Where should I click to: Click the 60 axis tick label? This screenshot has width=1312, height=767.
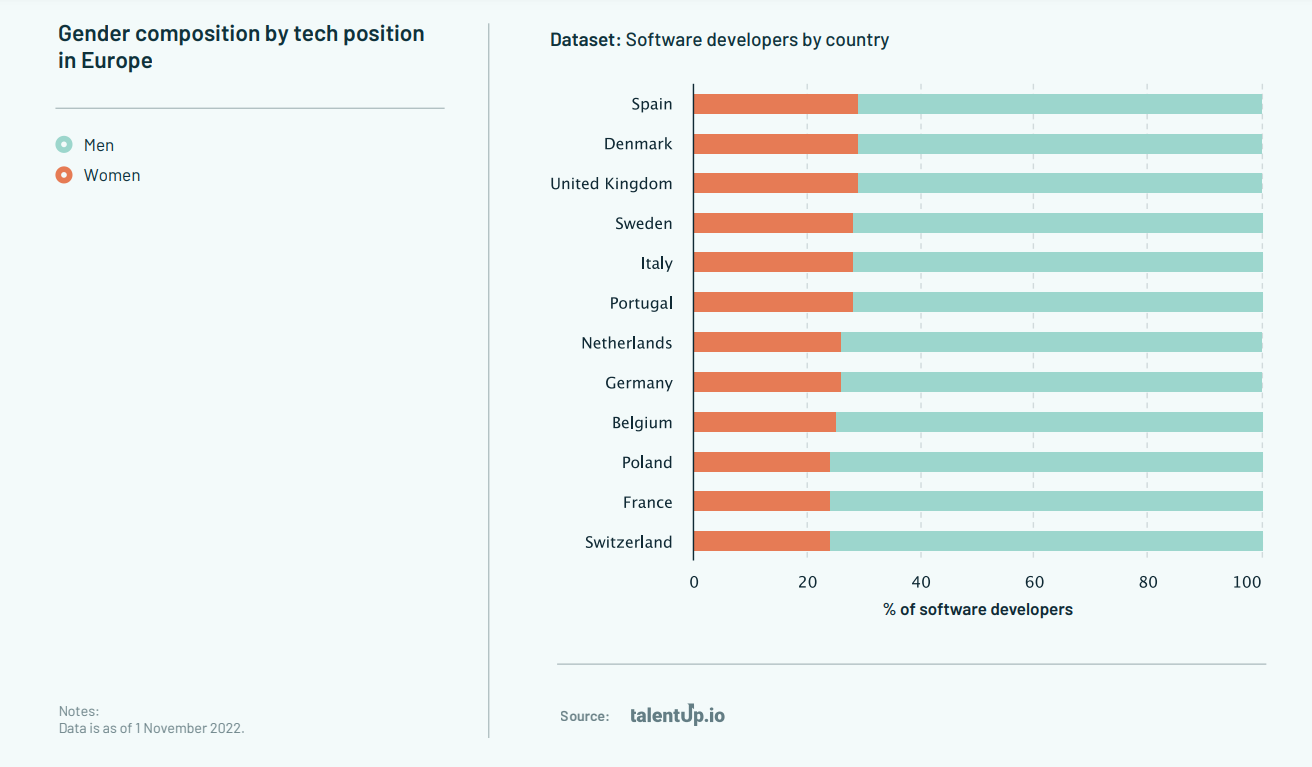pos(1035,582)
